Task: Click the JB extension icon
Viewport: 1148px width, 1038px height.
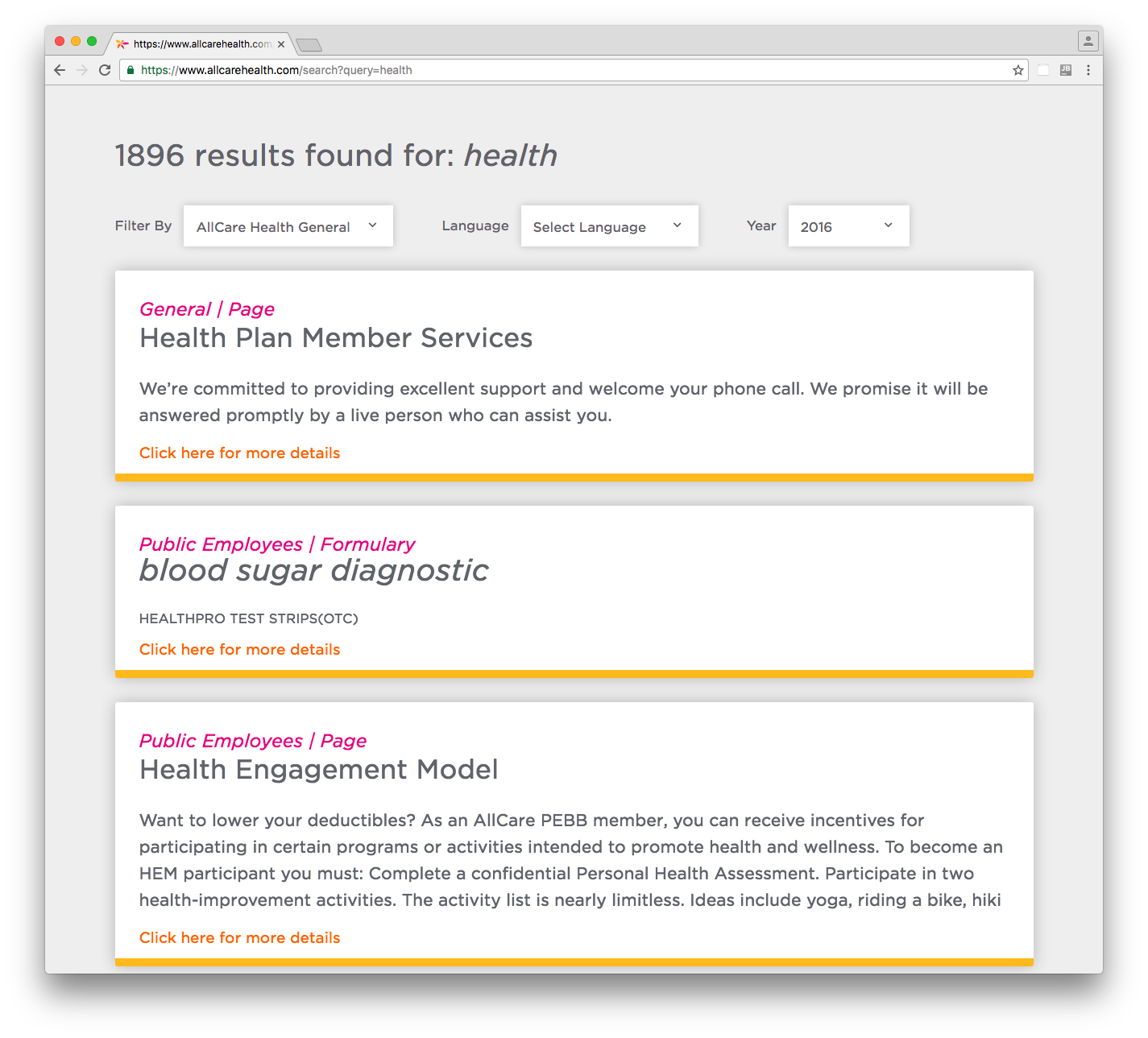Action: 1065,70
